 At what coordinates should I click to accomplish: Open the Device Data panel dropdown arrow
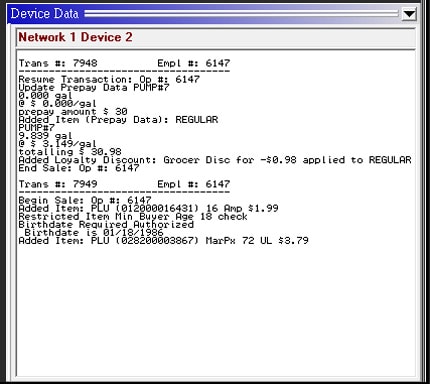coord(409,14)
